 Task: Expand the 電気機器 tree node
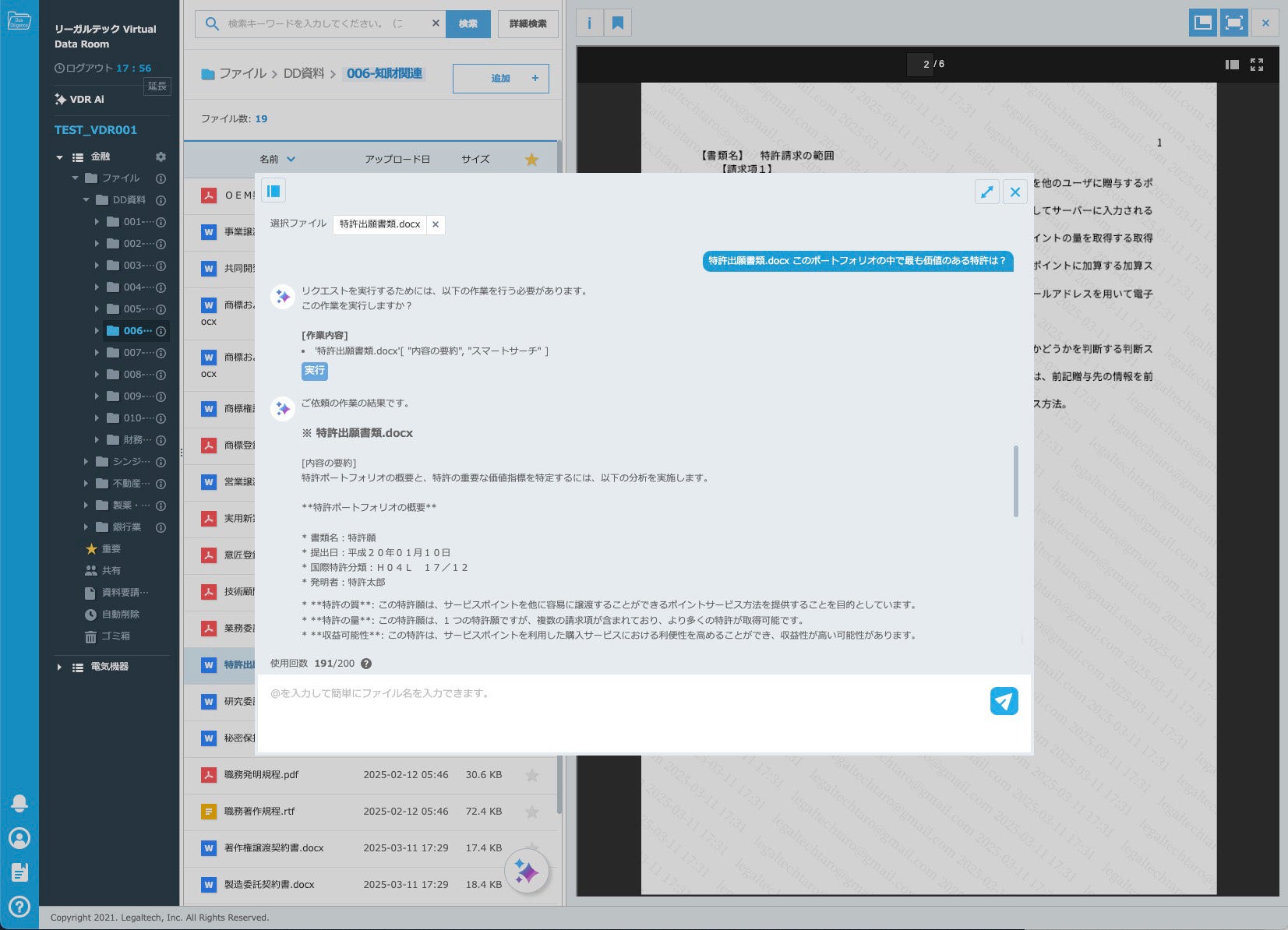click(x=59, y=668)
